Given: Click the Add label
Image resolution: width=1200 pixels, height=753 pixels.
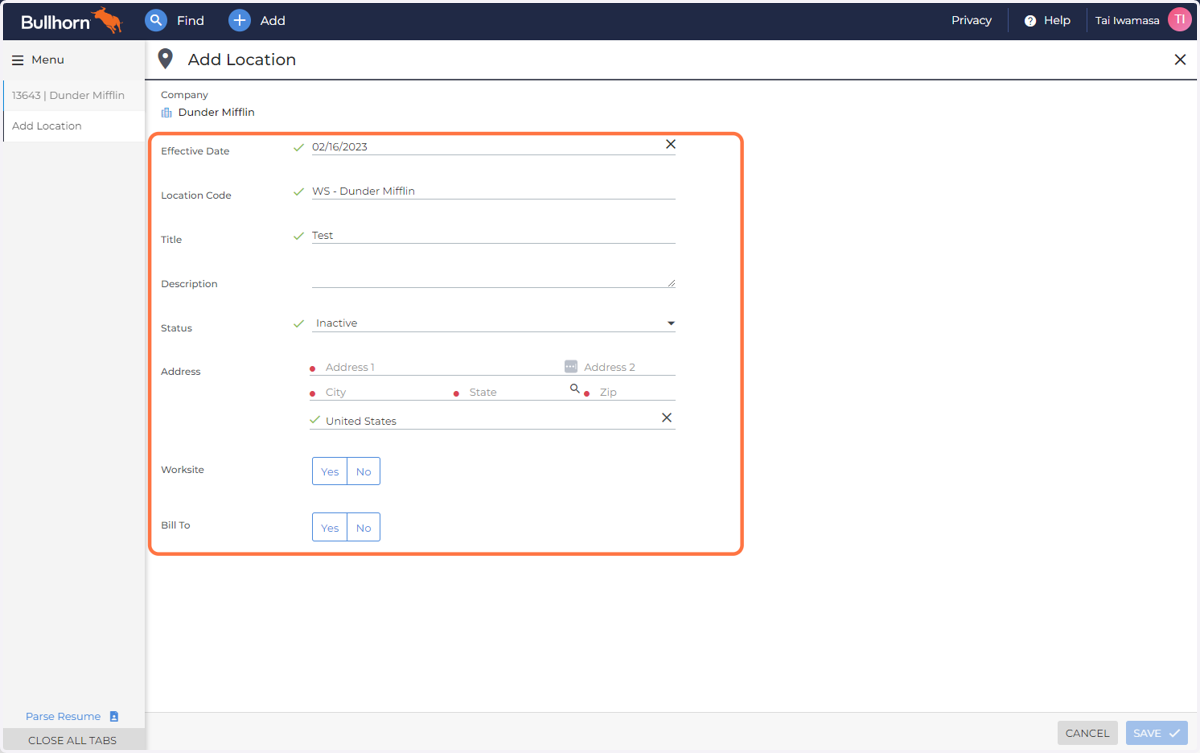Looking at the screenshot, I should [x=272, y=20].
